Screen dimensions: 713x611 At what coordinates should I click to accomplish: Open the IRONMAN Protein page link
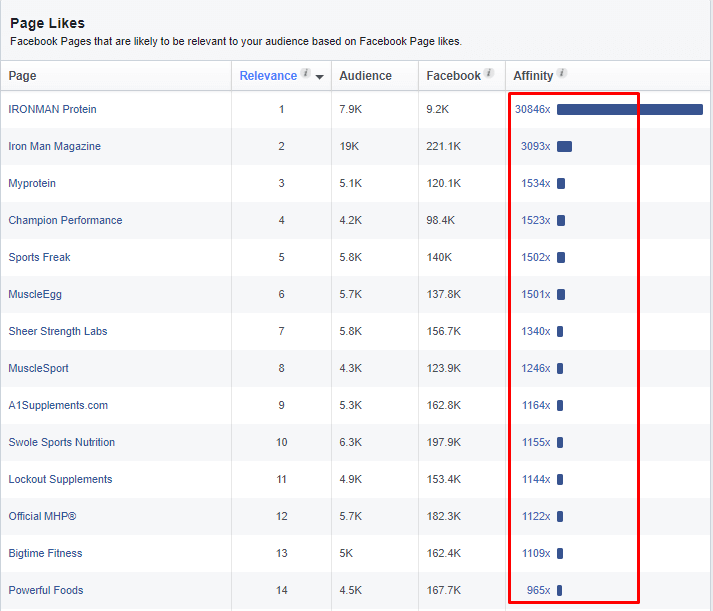[52, 109]
